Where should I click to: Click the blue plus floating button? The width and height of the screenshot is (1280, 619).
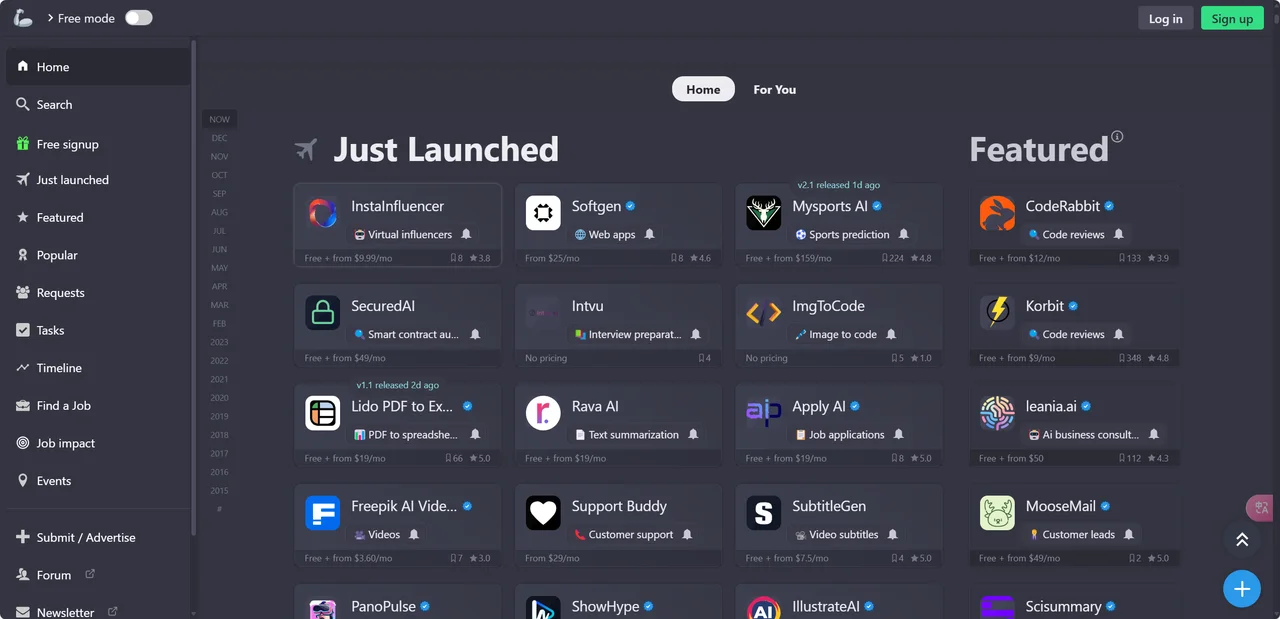1242,589
